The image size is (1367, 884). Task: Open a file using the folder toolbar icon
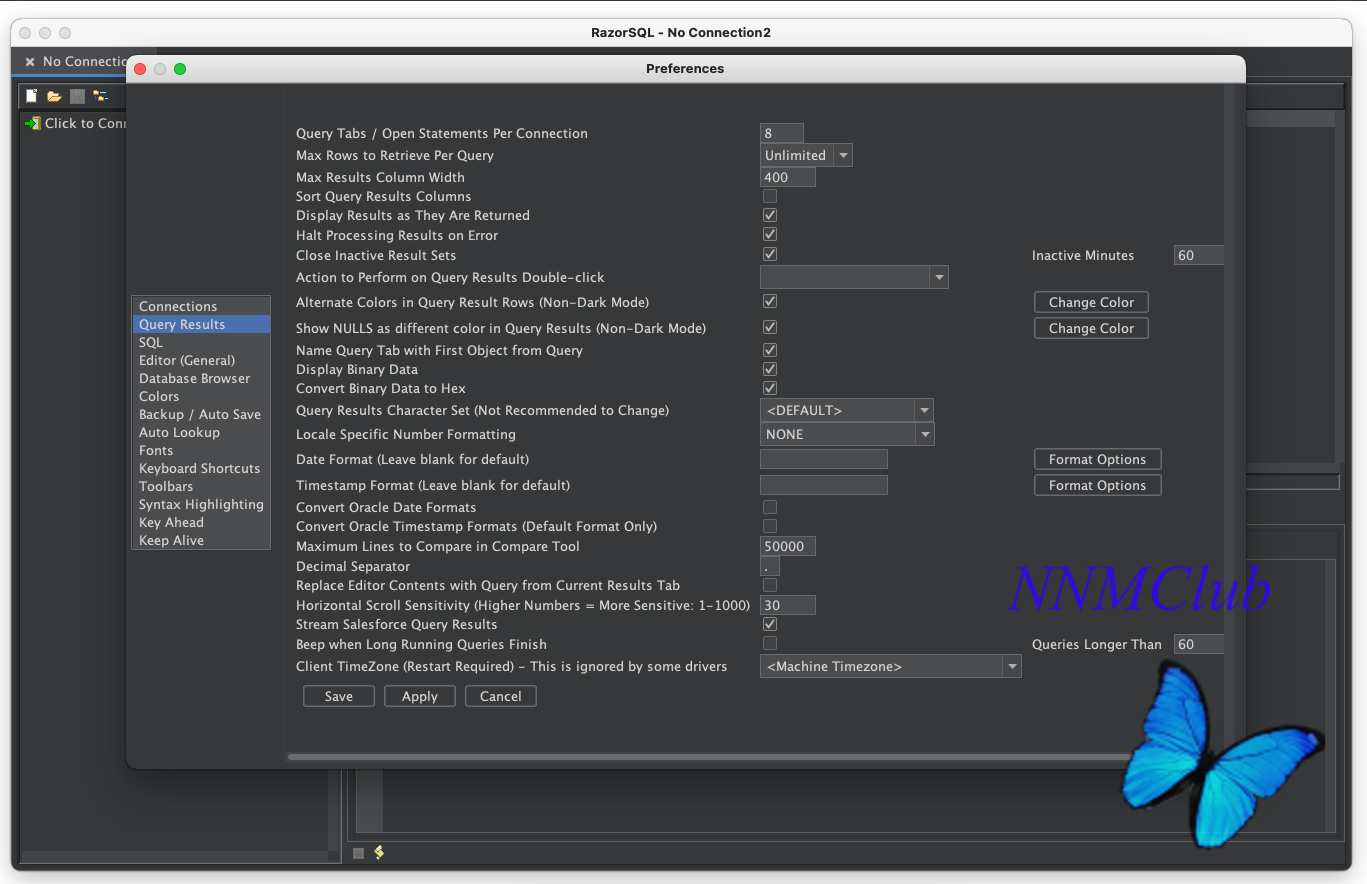[x=54, y=96]
